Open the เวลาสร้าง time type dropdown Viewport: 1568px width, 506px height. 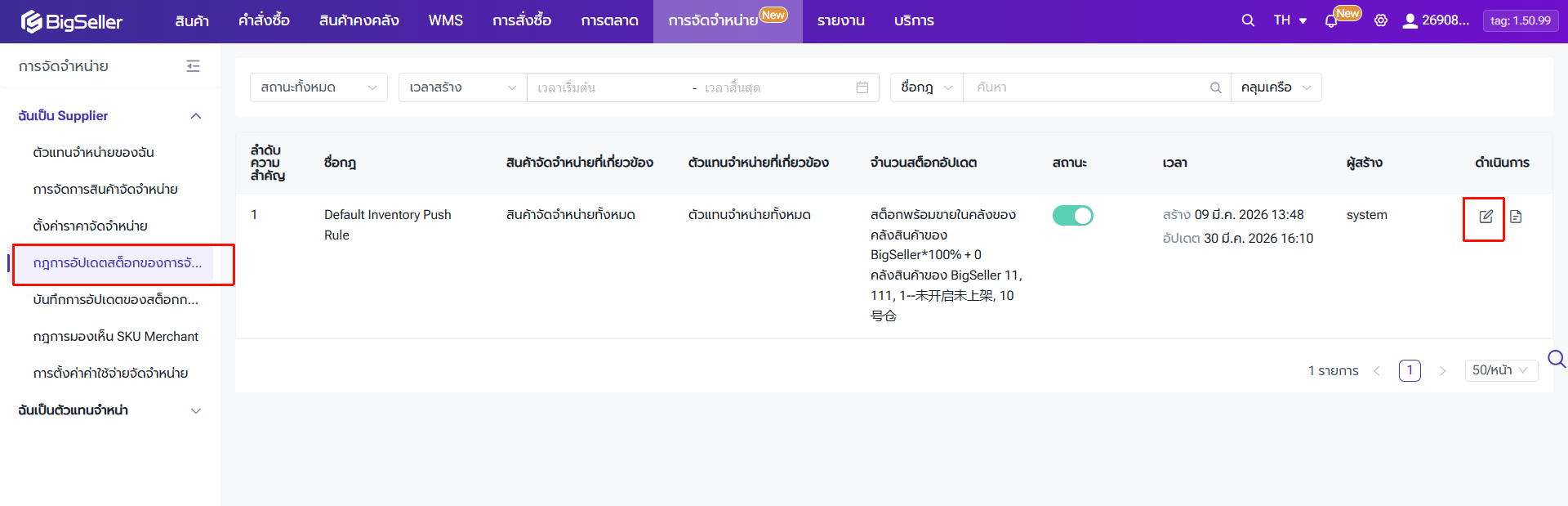[x=462, y=87]
